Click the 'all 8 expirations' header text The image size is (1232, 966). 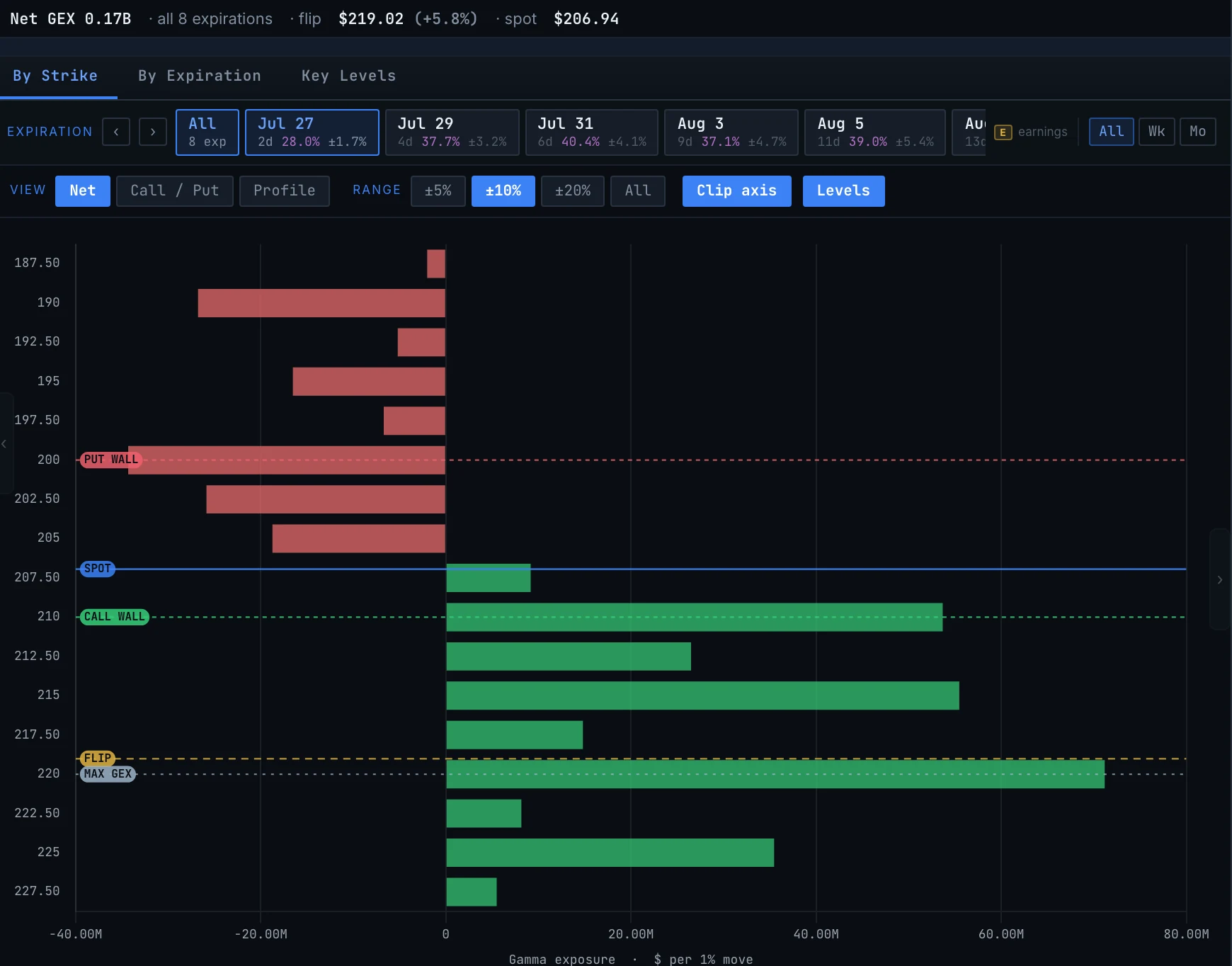[215, 19]
